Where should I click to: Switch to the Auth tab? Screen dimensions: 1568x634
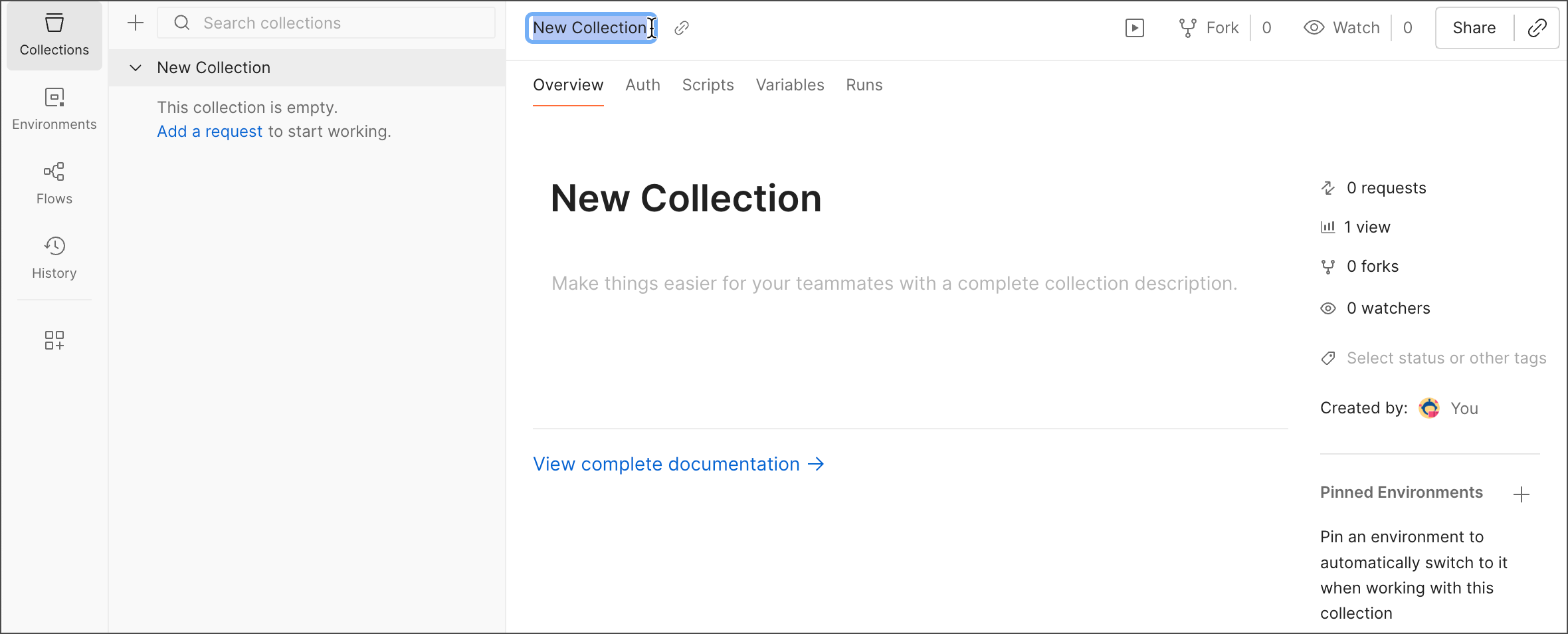click(642, 84)
